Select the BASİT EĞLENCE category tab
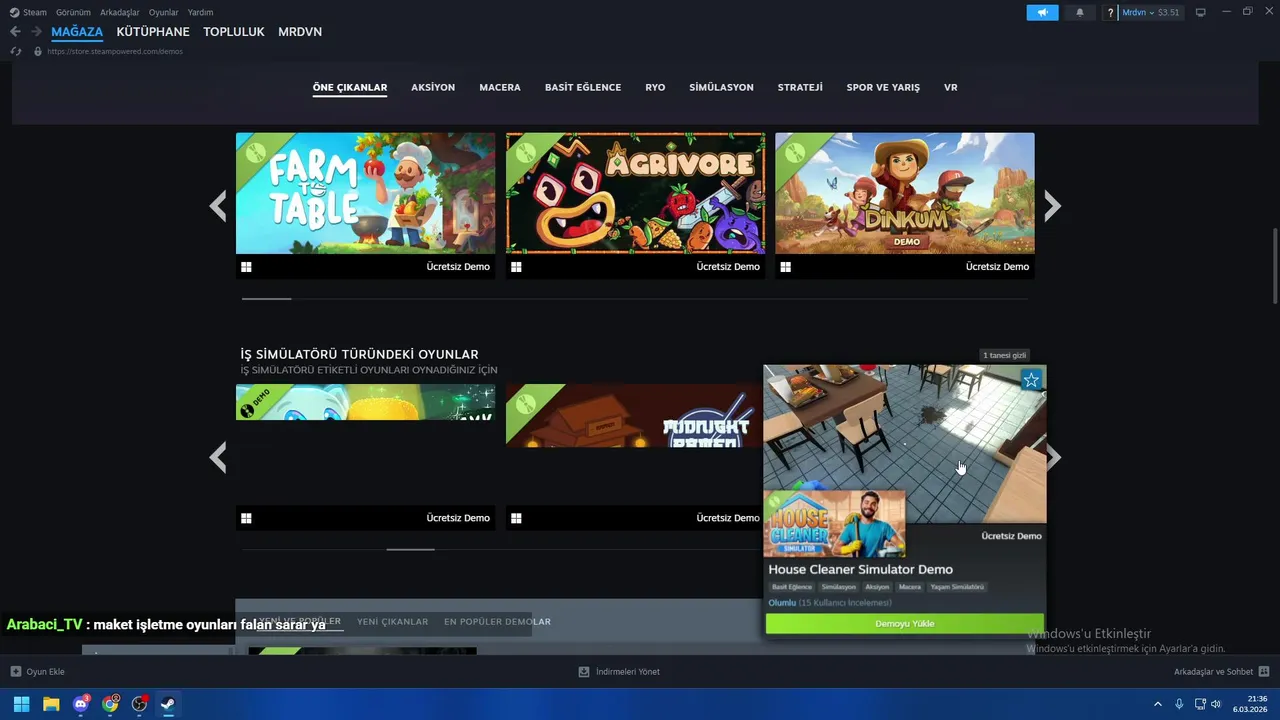Screen dimensions: 1280x720 tap(583, 88)
